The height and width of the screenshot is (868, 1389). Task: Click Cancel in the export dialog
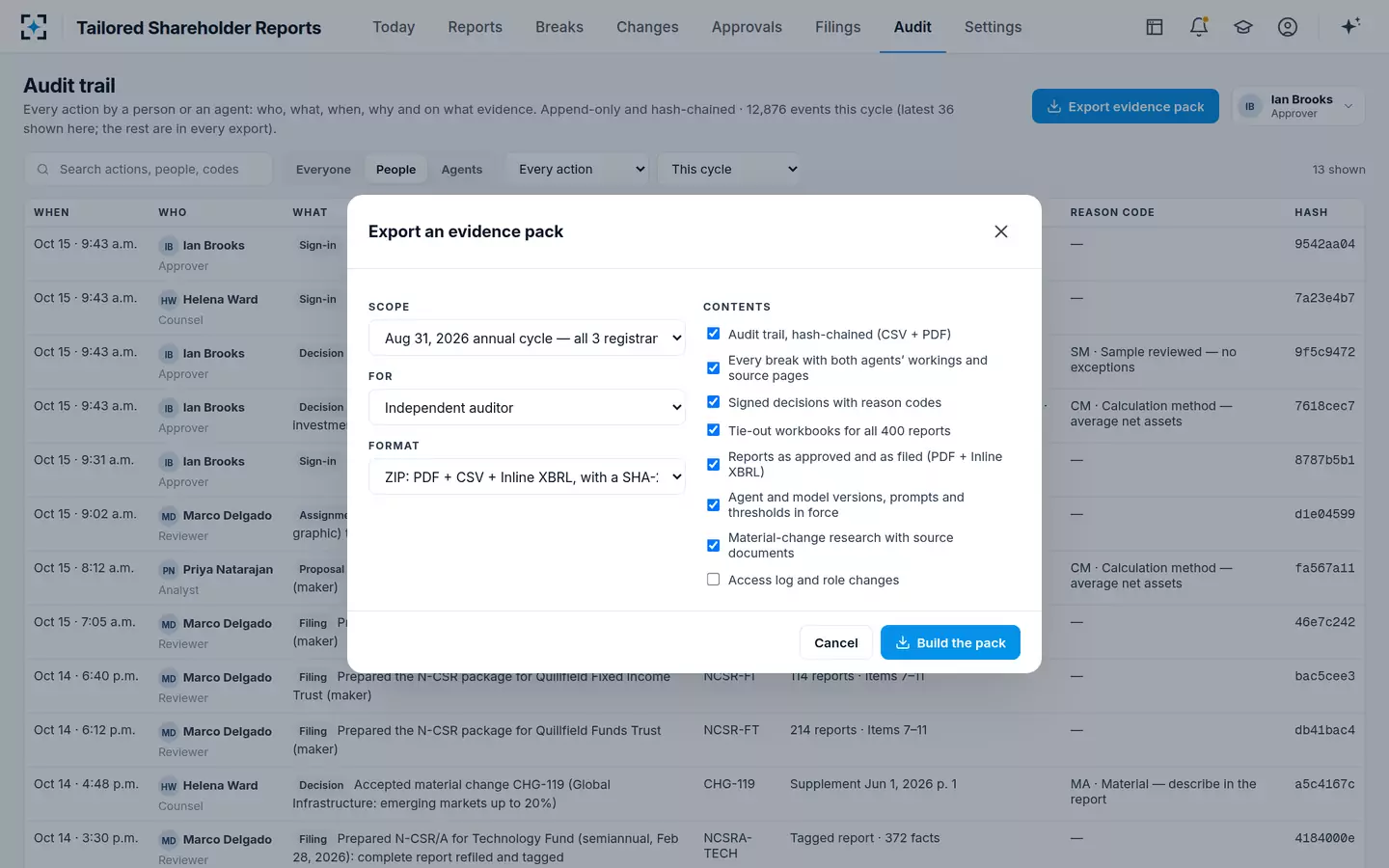point(835,642)
